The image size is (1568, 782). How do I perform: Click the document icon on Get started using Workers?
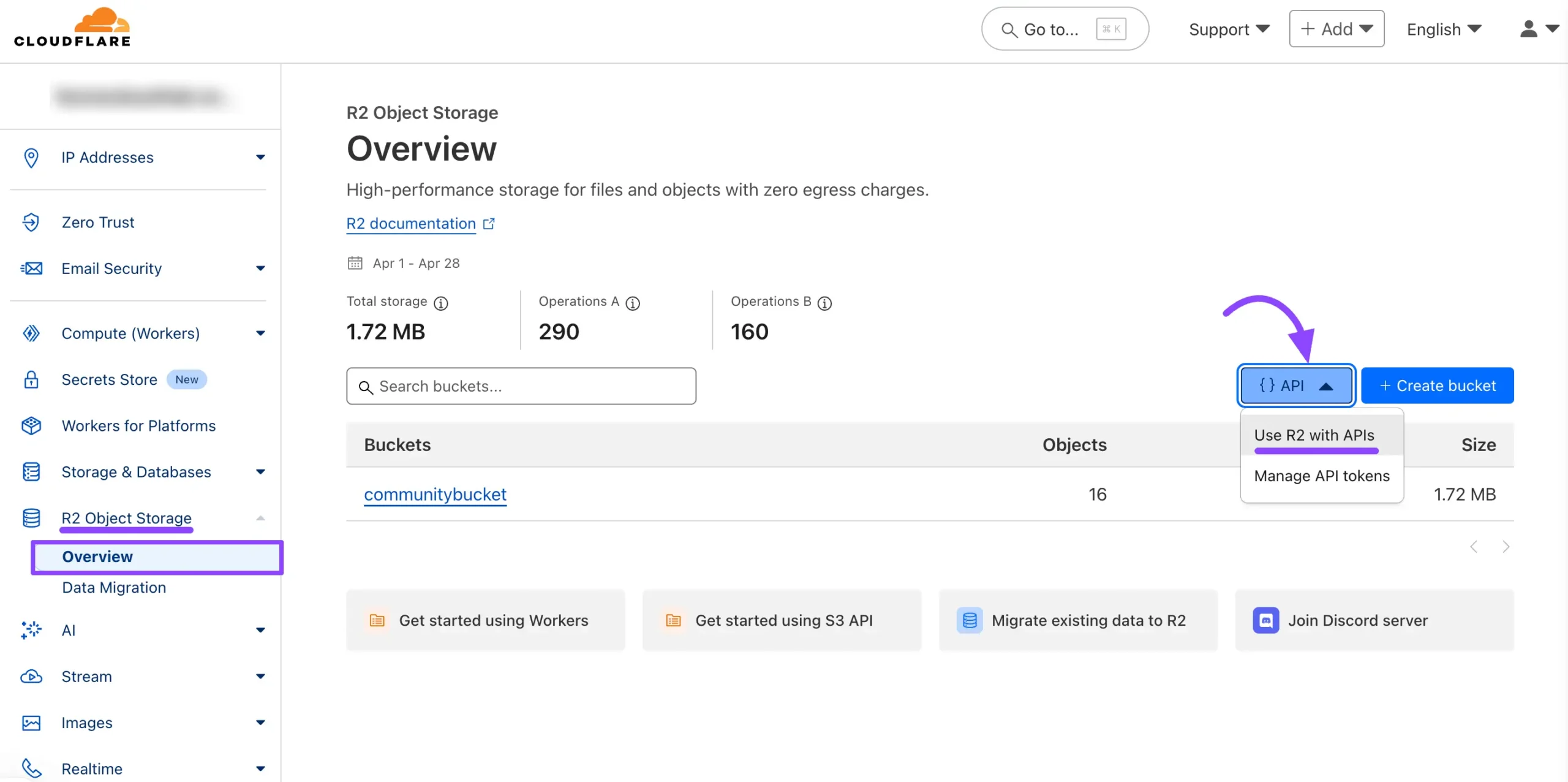pos(377,620)
